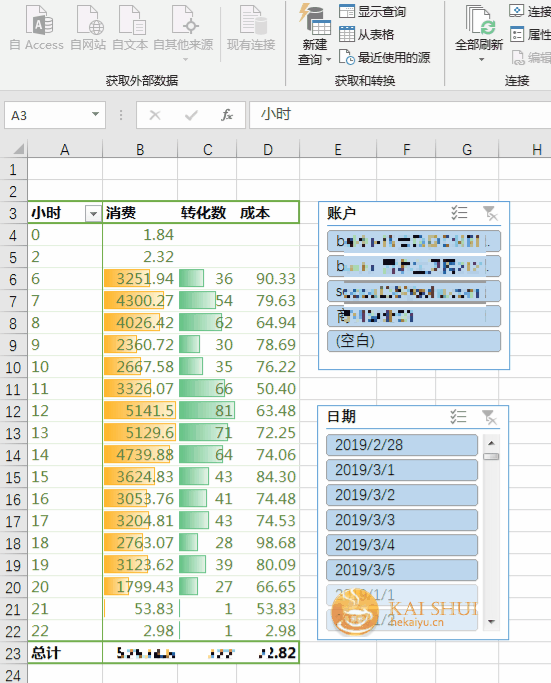
Task: Click the 转化数 header cell
Action: (x=207, y=213)
